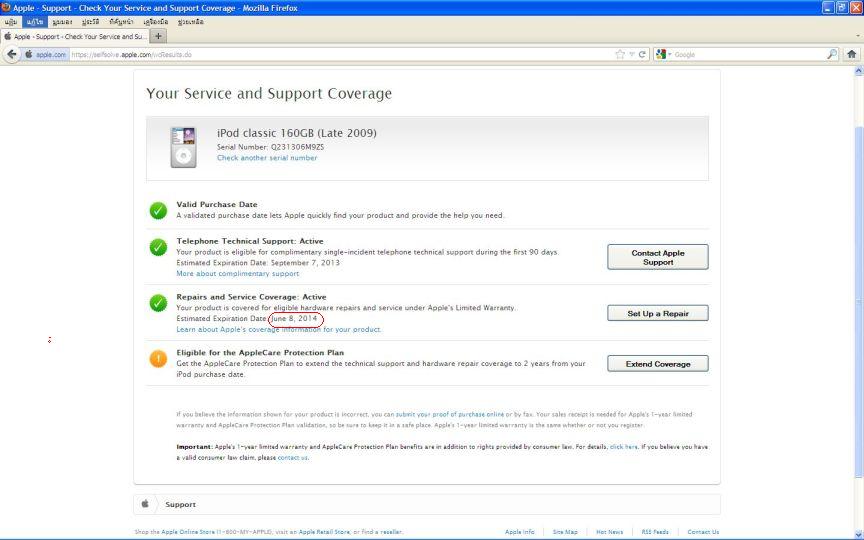Click the Firefox home icon
This screenshot has width=864, height=540.
(x=852, y=54)
